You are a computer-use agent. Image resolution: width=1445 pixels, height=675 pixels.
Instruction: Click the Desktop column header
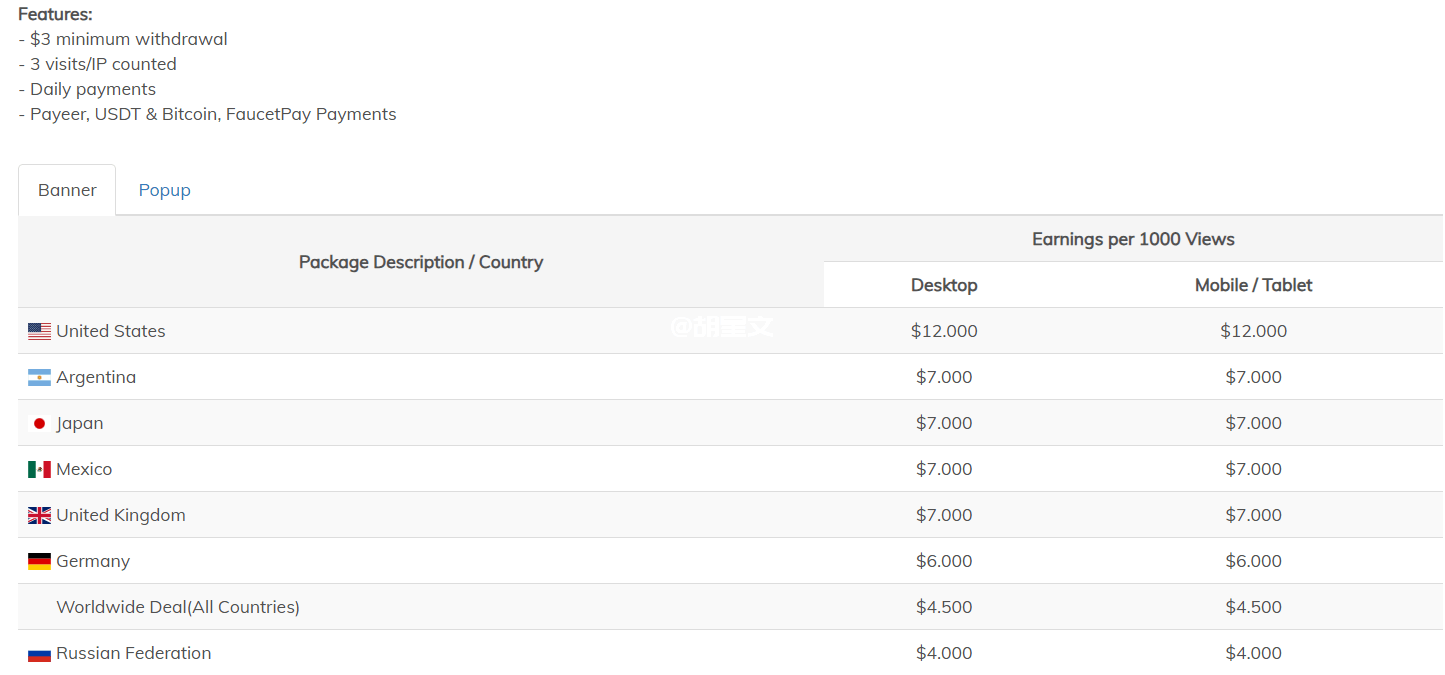[x=944, y=285]
